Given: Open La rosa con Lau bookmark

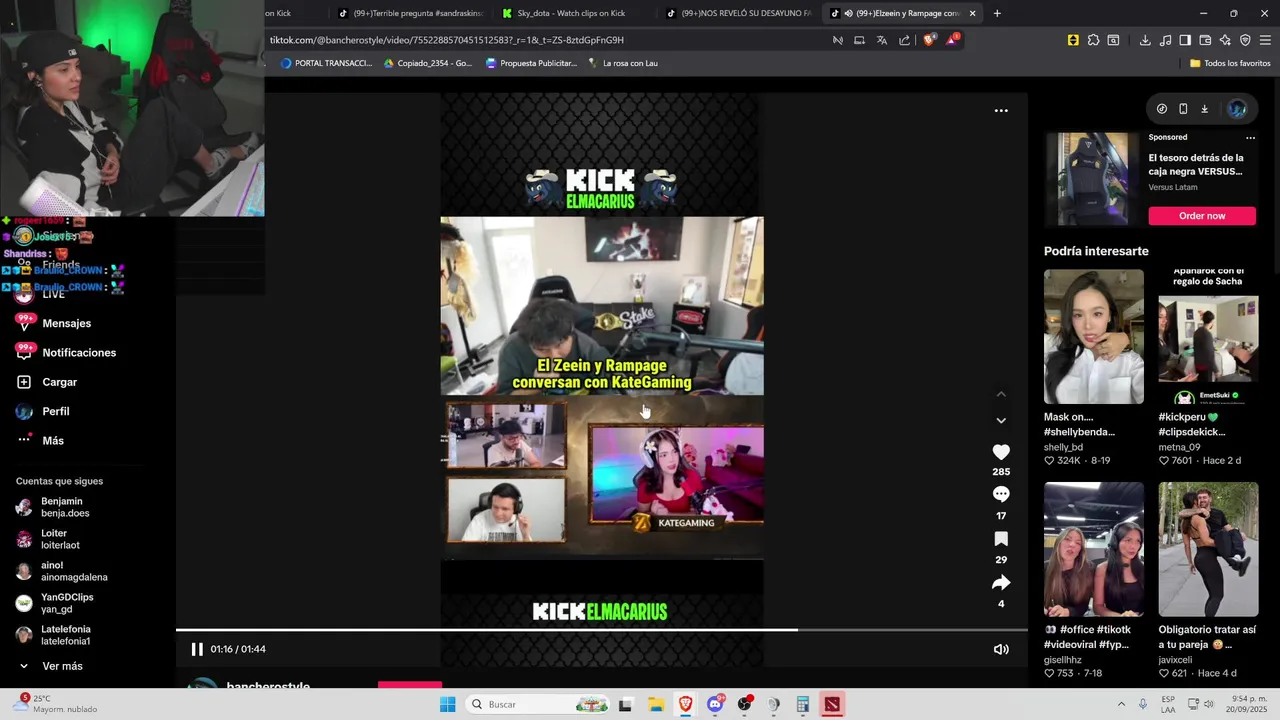Looking at the screenshot, I should (x=622, y=63).
